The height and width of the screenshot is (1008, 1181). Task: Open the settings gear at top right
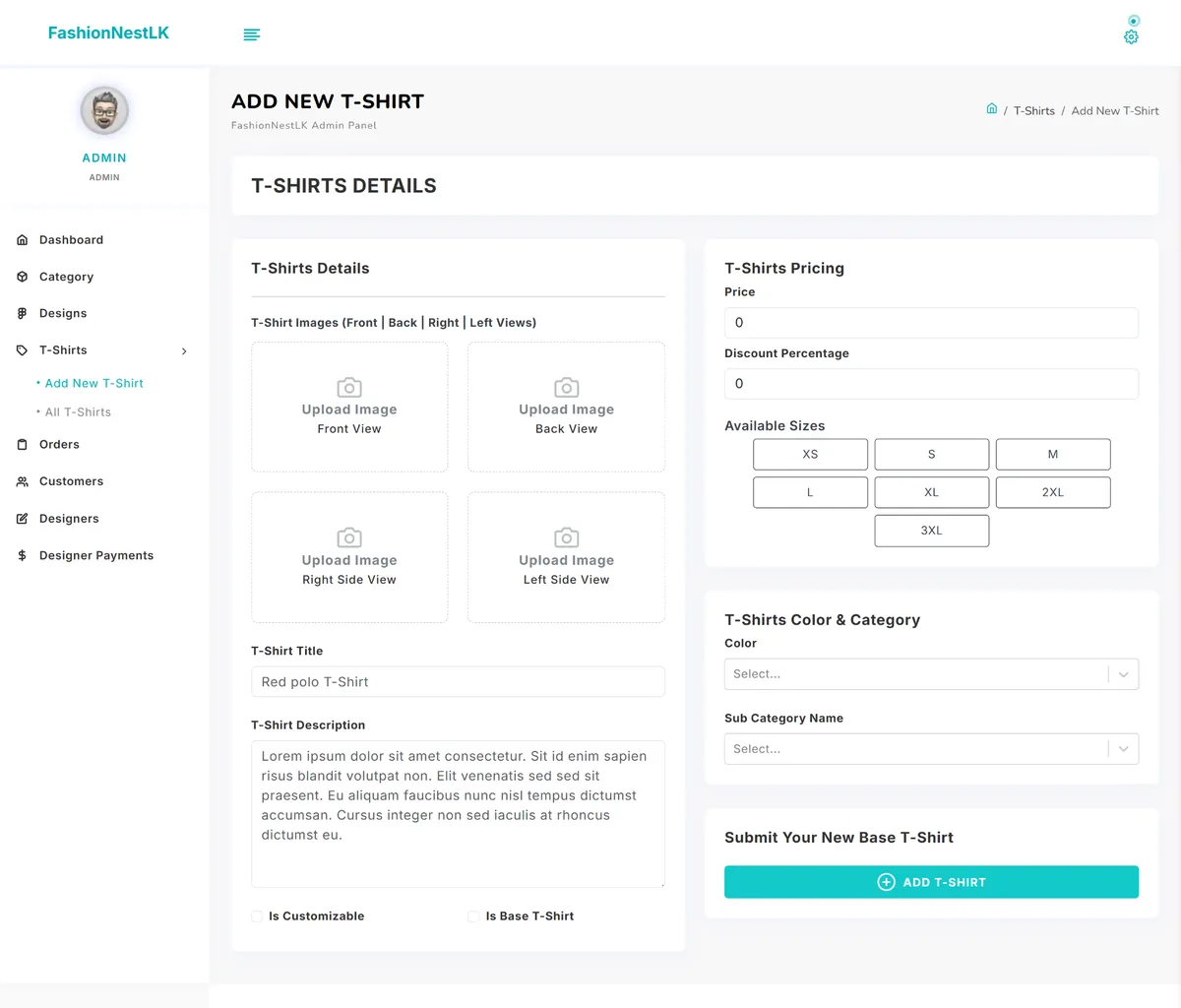coord(1131,36)
